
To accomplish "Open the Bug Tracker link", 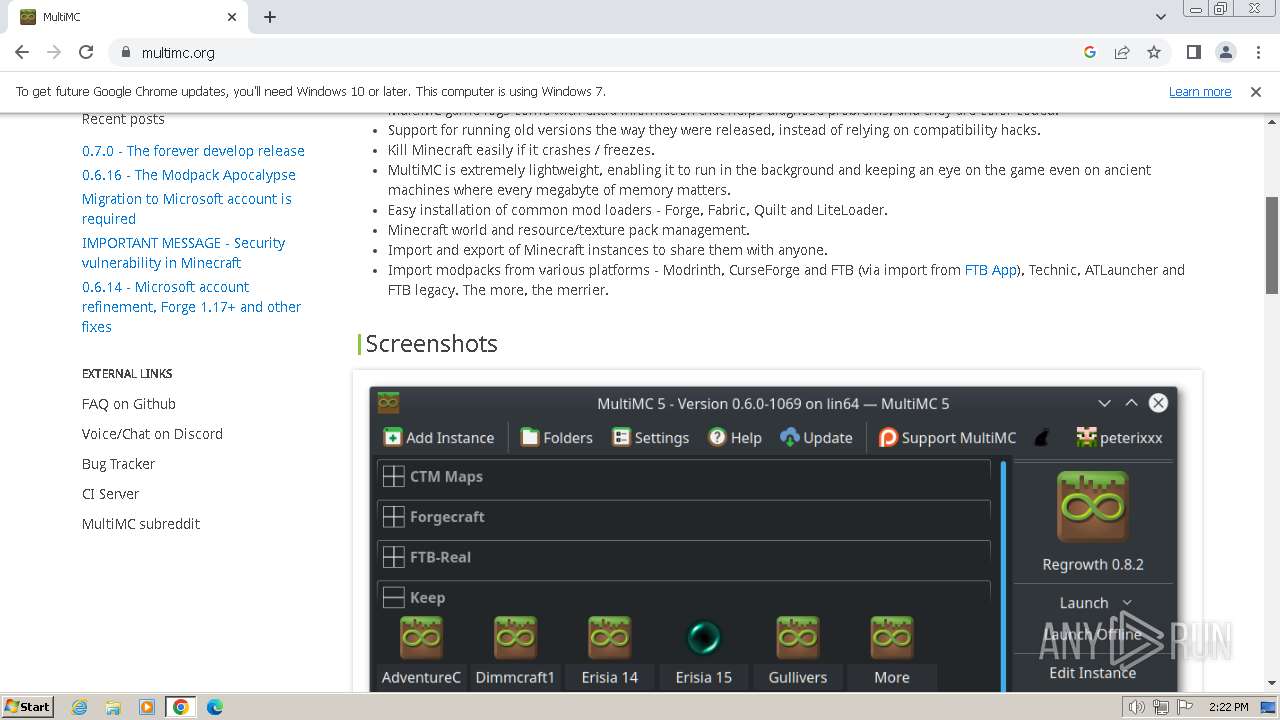I will (x=118, y=464).
